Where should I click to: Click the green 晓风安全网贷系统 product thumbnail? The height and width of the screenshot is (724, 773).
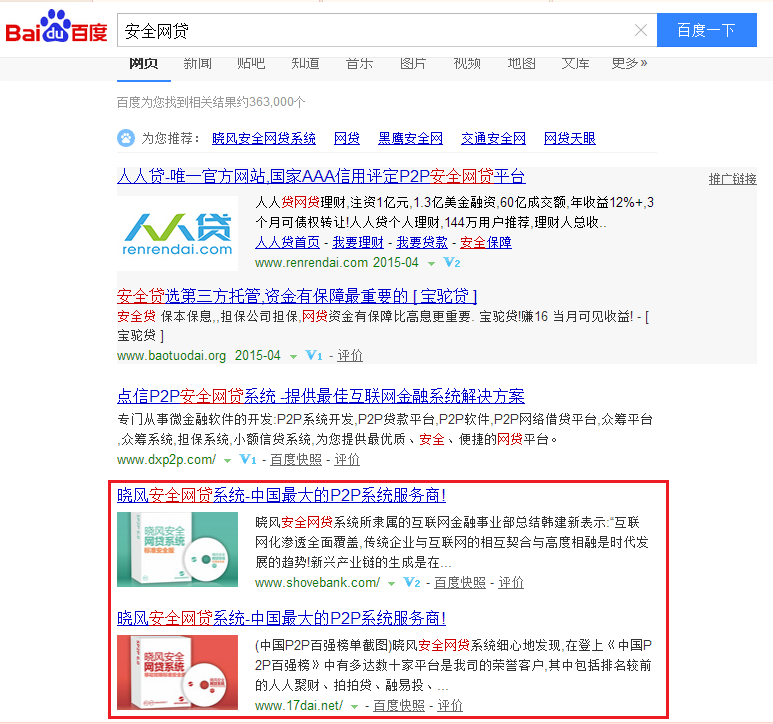[177, 550]
